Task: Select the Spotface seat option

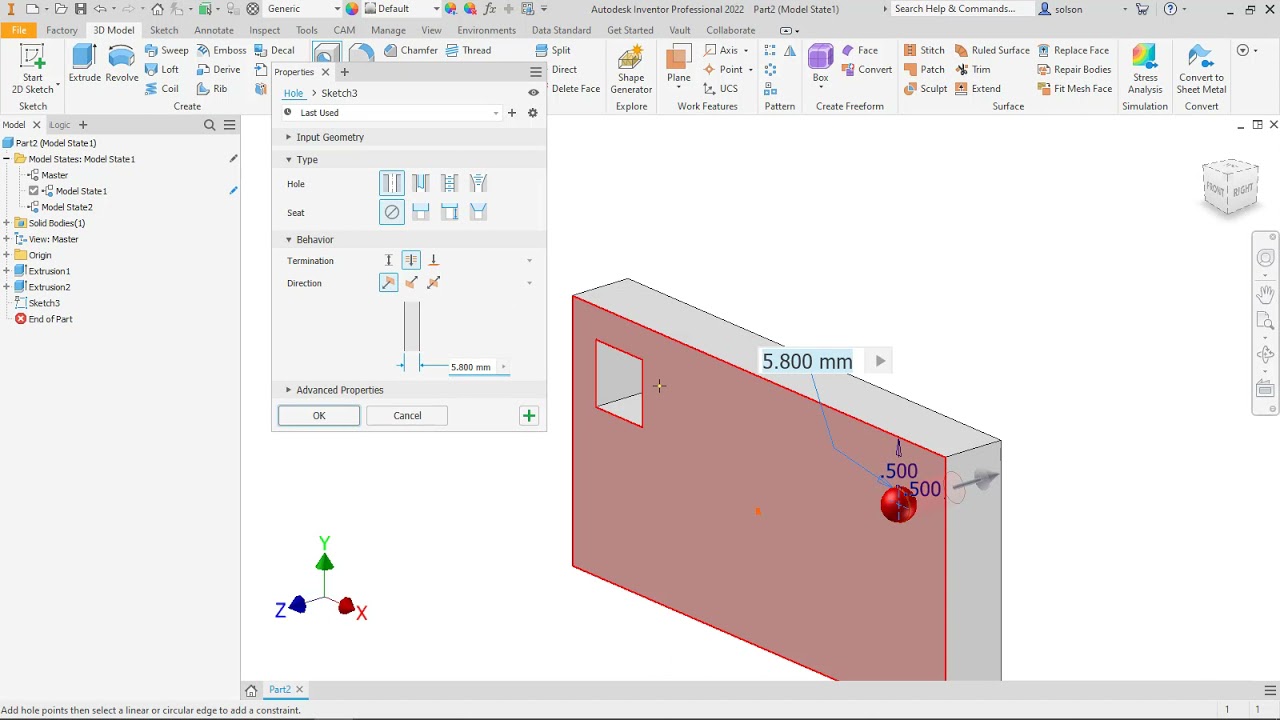Action: pos(450,212)
